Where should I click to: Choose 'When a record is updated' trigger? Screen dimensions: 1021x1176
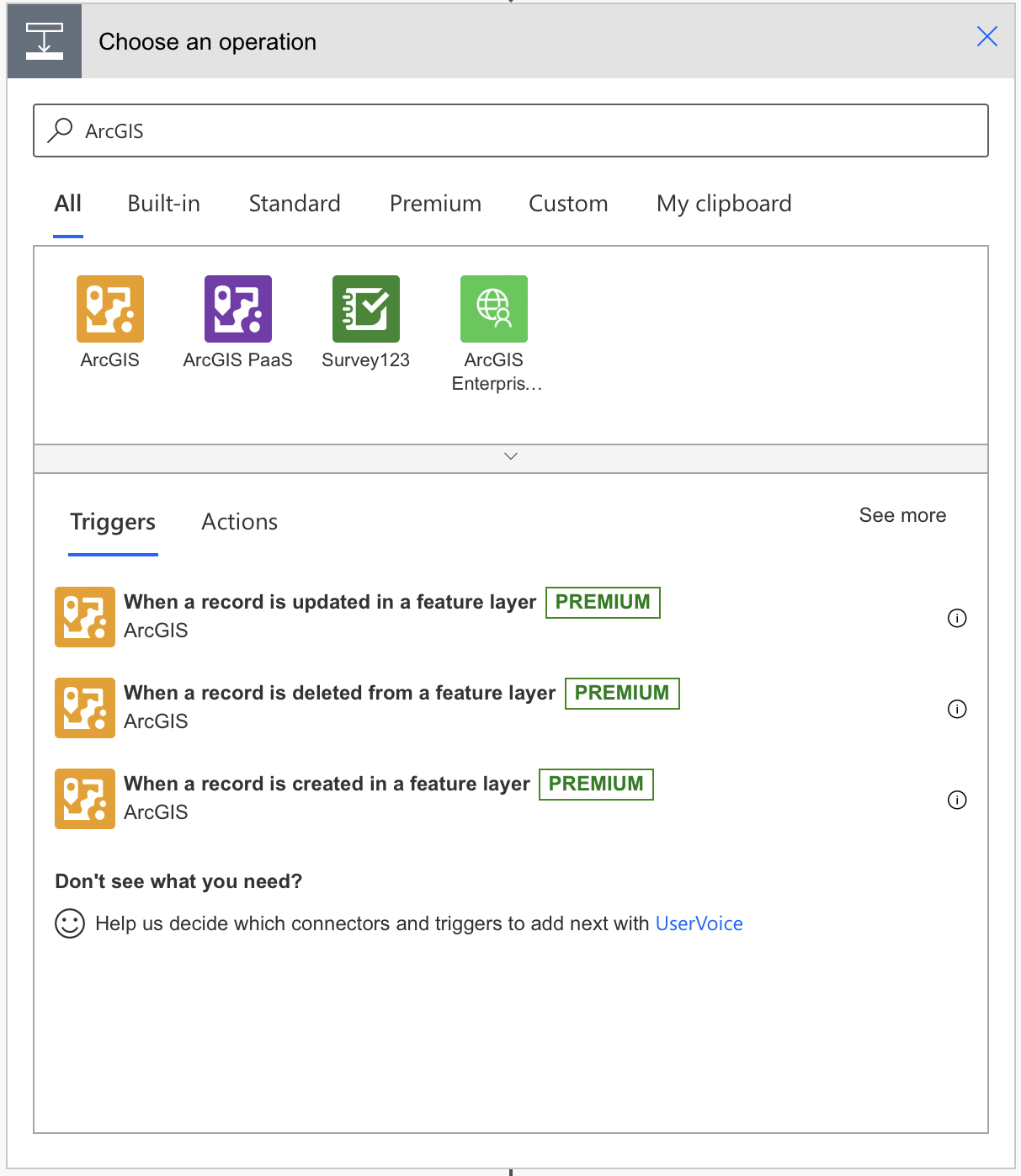[x=330, y=603]
